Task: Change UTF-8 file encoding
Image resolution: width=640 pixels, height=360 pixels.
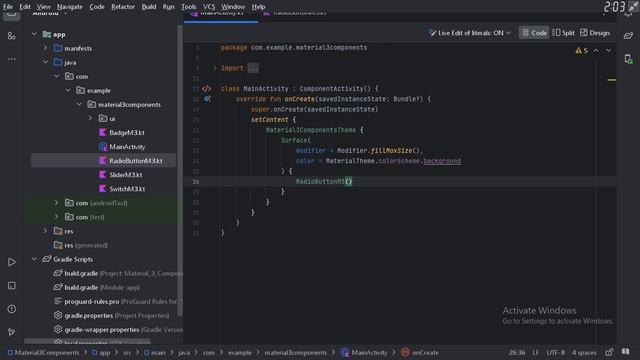Action: 556,353
